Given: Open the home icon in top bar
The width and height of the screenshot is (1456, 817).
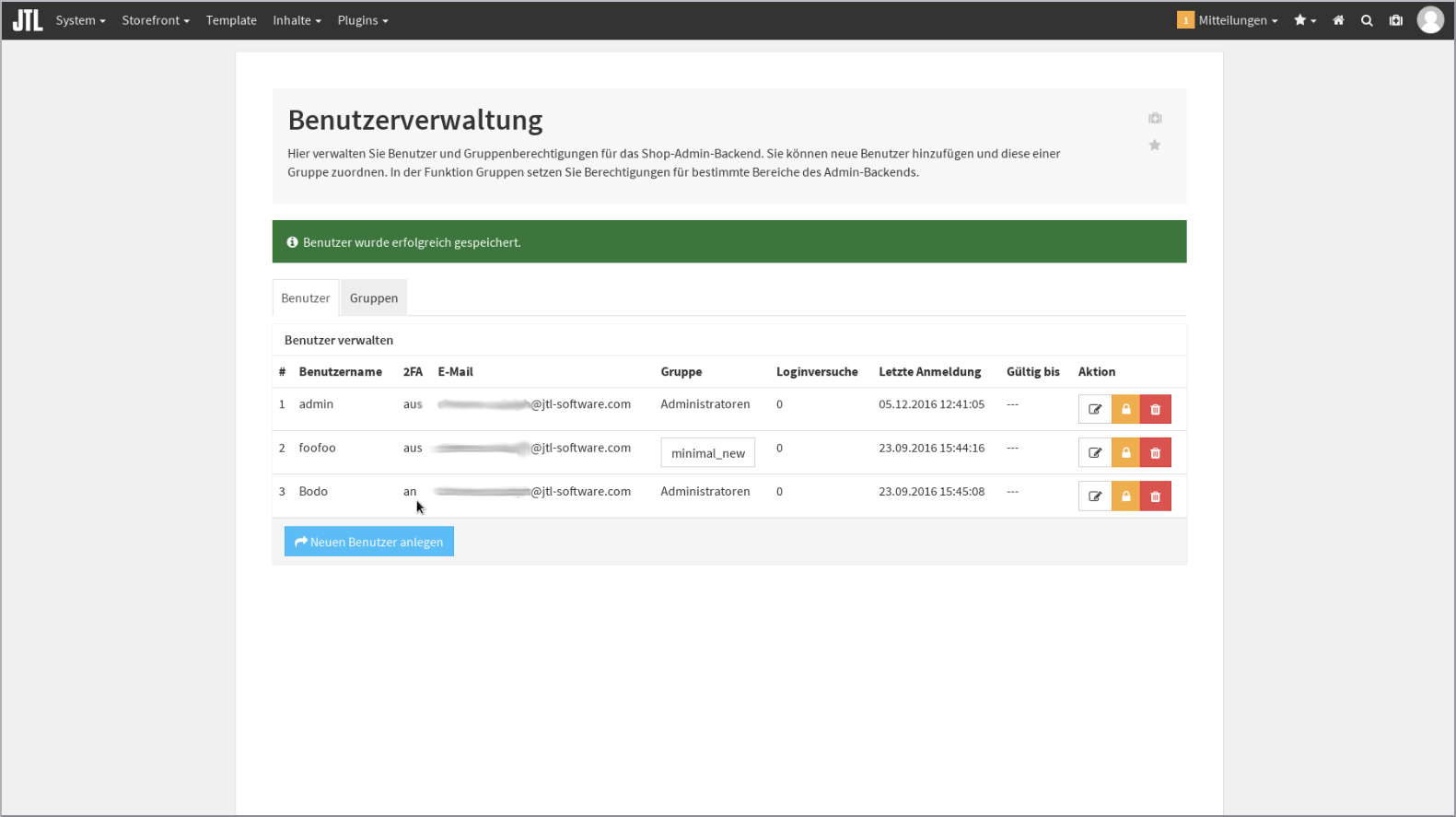Looking at the screenshot, I should click(x=1338, y=20).
